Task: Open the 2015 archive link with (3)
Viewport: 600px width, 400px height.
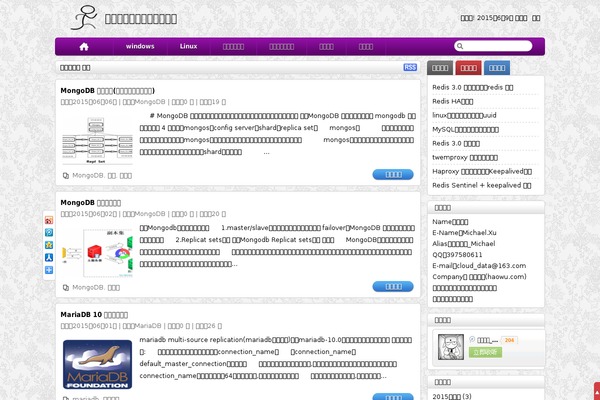Action: click(452, 396)
